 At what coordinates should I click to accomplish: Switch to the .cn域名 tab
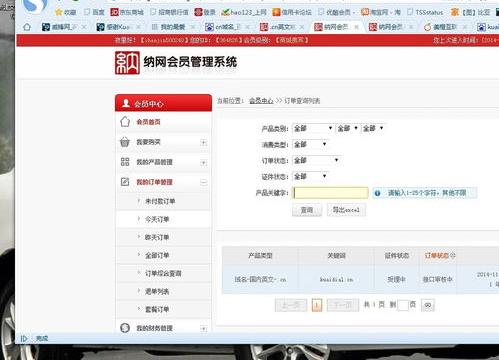pos(223,27)
